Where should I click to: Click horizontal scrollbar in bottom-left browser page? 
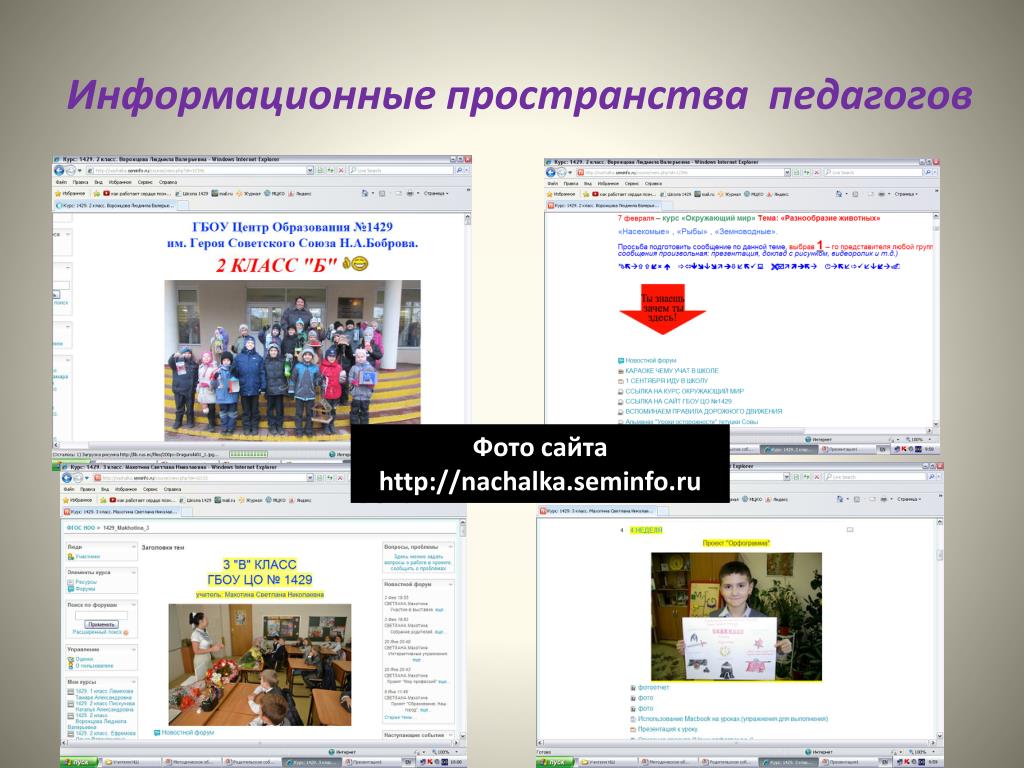point(259,743)
